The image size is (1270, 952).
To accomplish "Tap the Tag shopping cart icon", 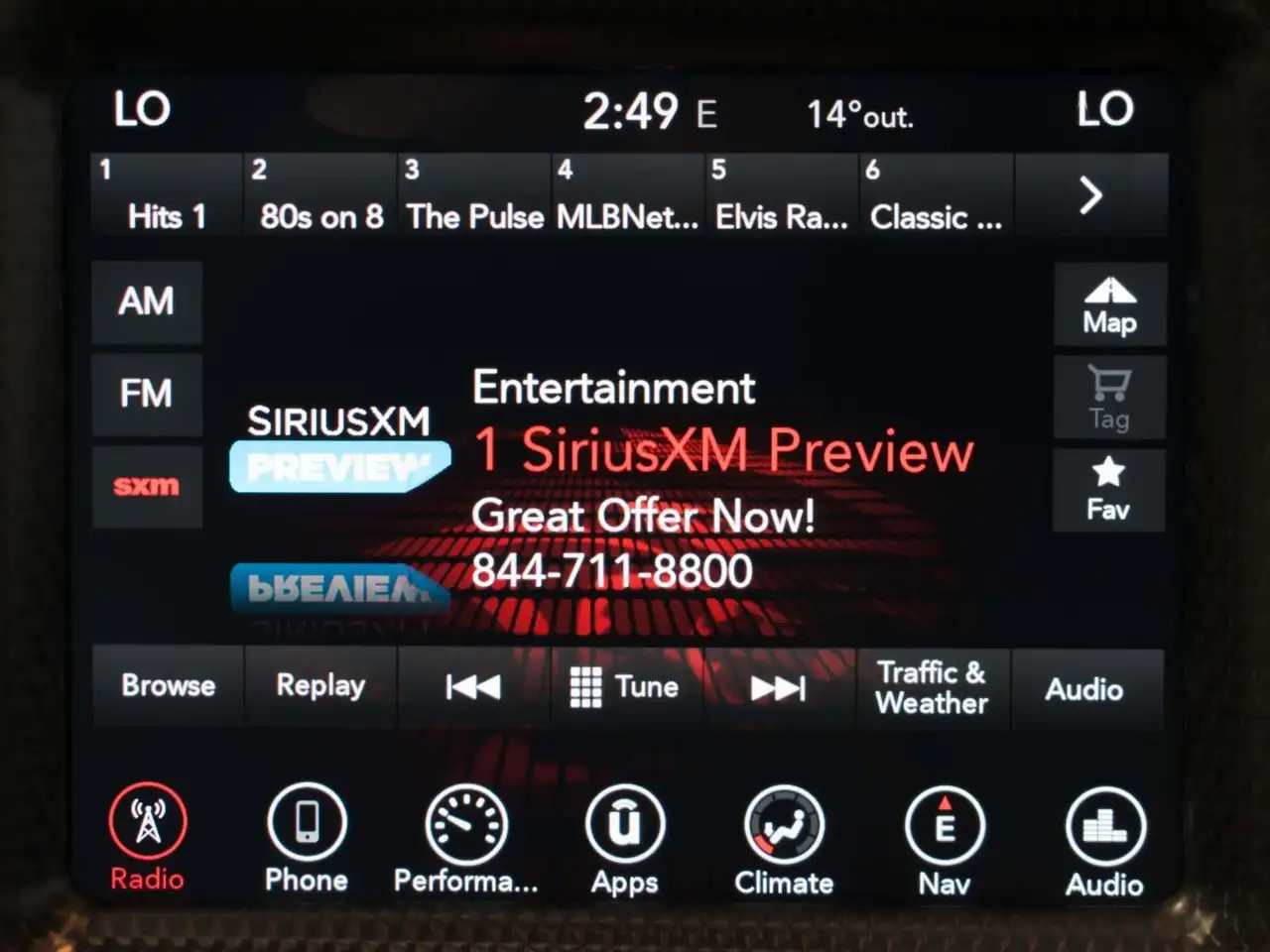I will (1109, 398).
